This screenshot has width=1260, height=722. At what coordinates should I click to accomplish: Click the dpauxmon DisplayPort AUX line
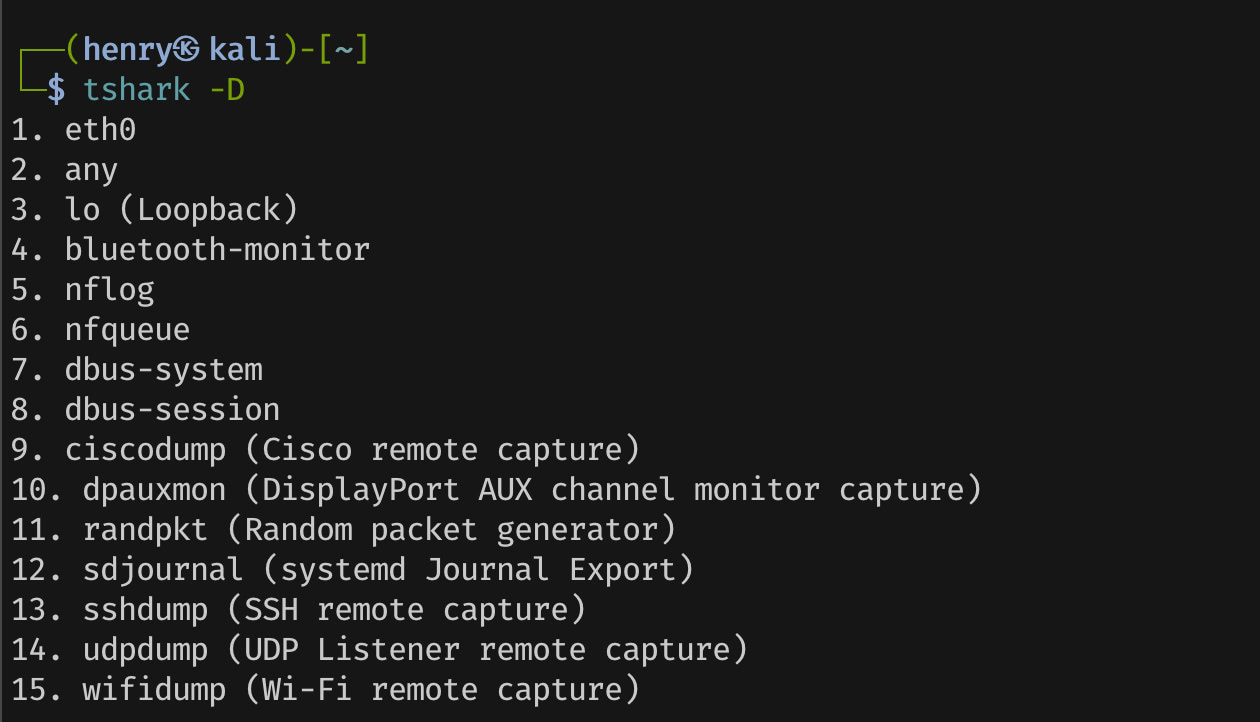532,490
